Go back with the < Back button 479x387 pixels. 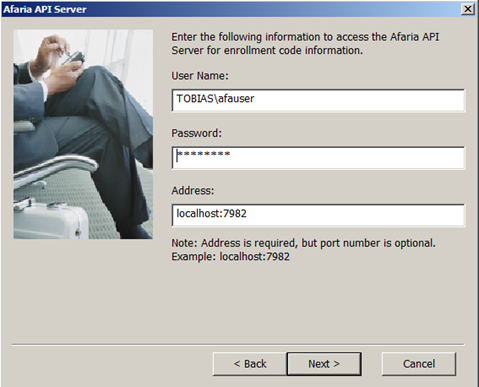250,364
